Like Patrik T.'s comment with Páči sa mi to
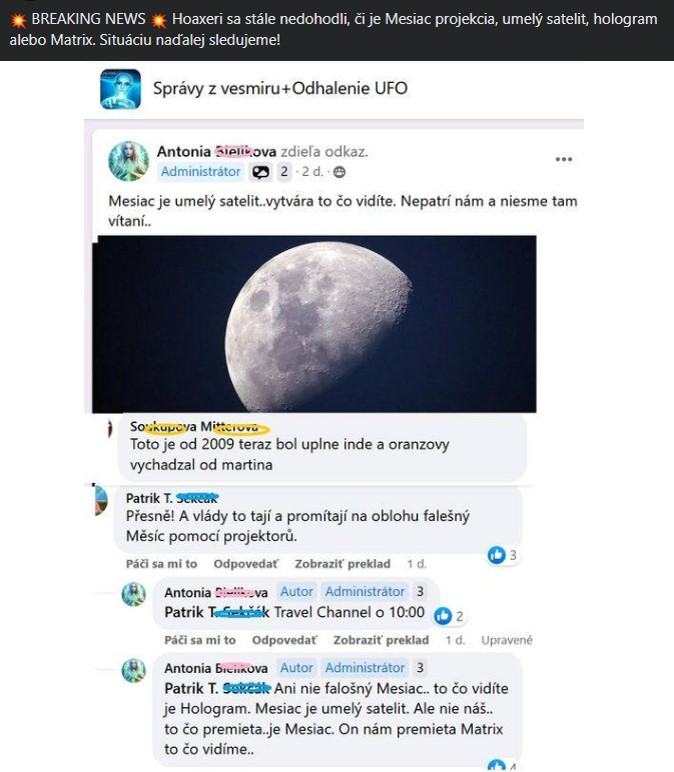Screen dimensions: 674x772 coord(161,564)
